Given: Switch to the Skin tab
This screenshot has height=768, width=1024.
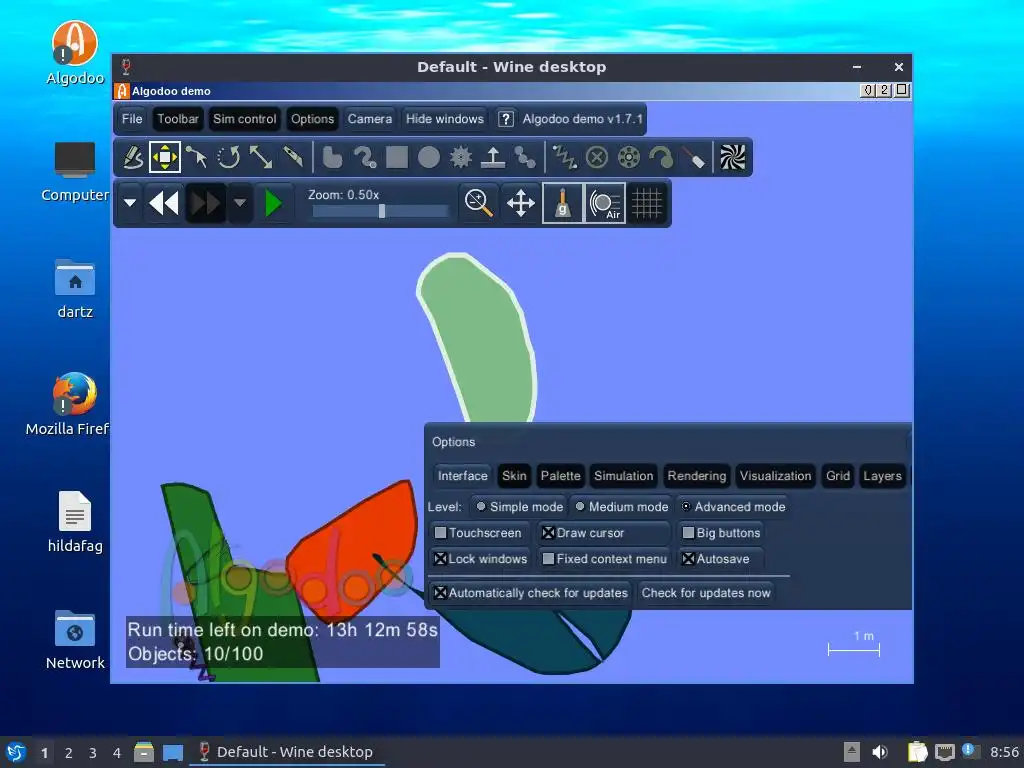Looking at the screenshot, I should pyautogui.click(x=514, y=476).
